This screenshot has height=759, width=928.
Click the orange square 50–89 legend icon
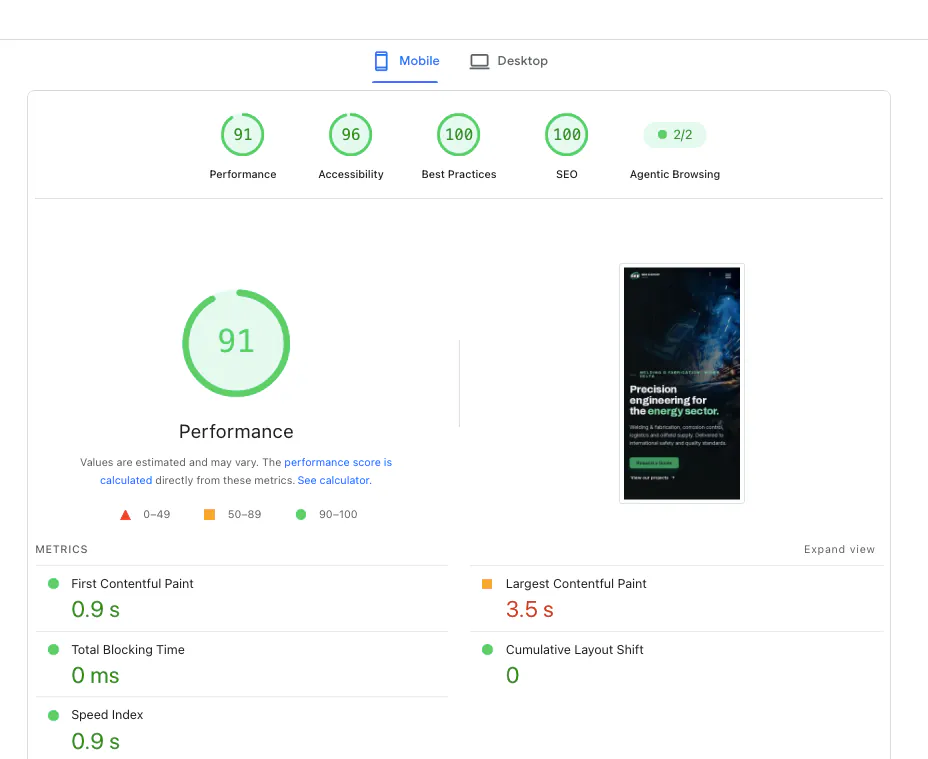pos(210,514)
